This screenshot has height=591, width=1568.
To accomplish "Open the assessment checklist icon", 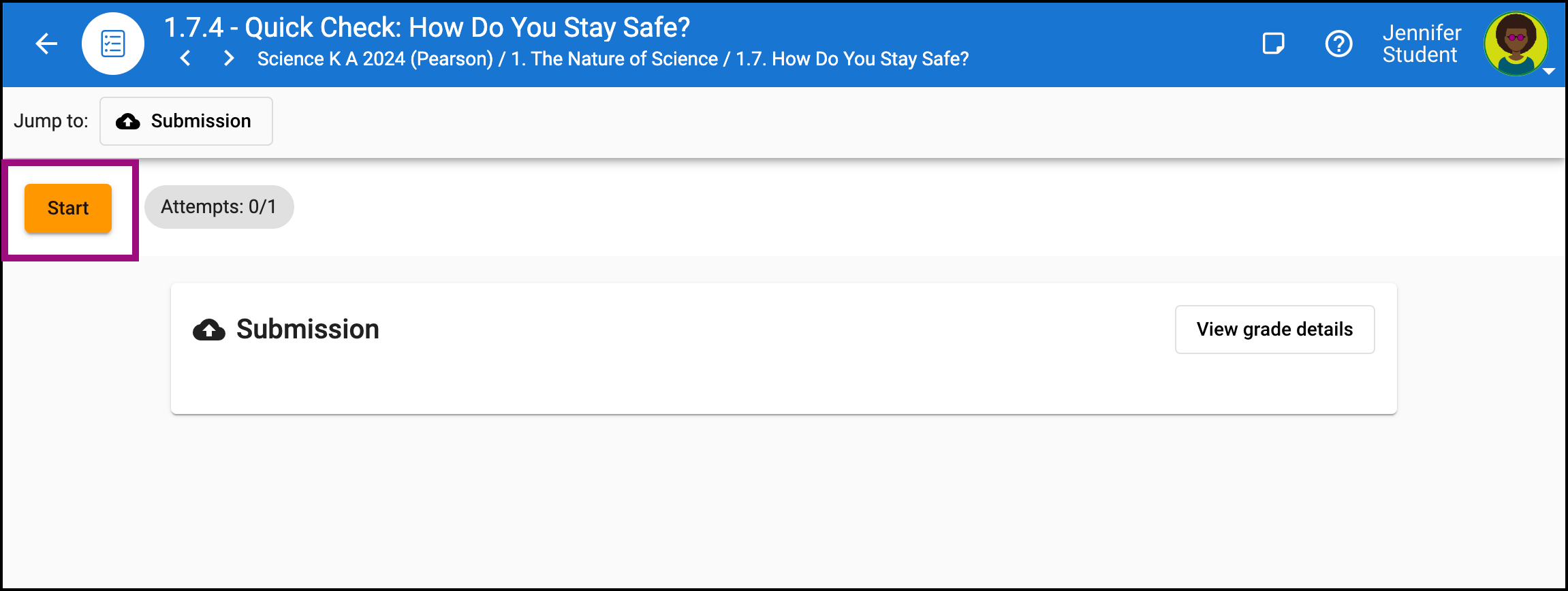I will (113, 44).
